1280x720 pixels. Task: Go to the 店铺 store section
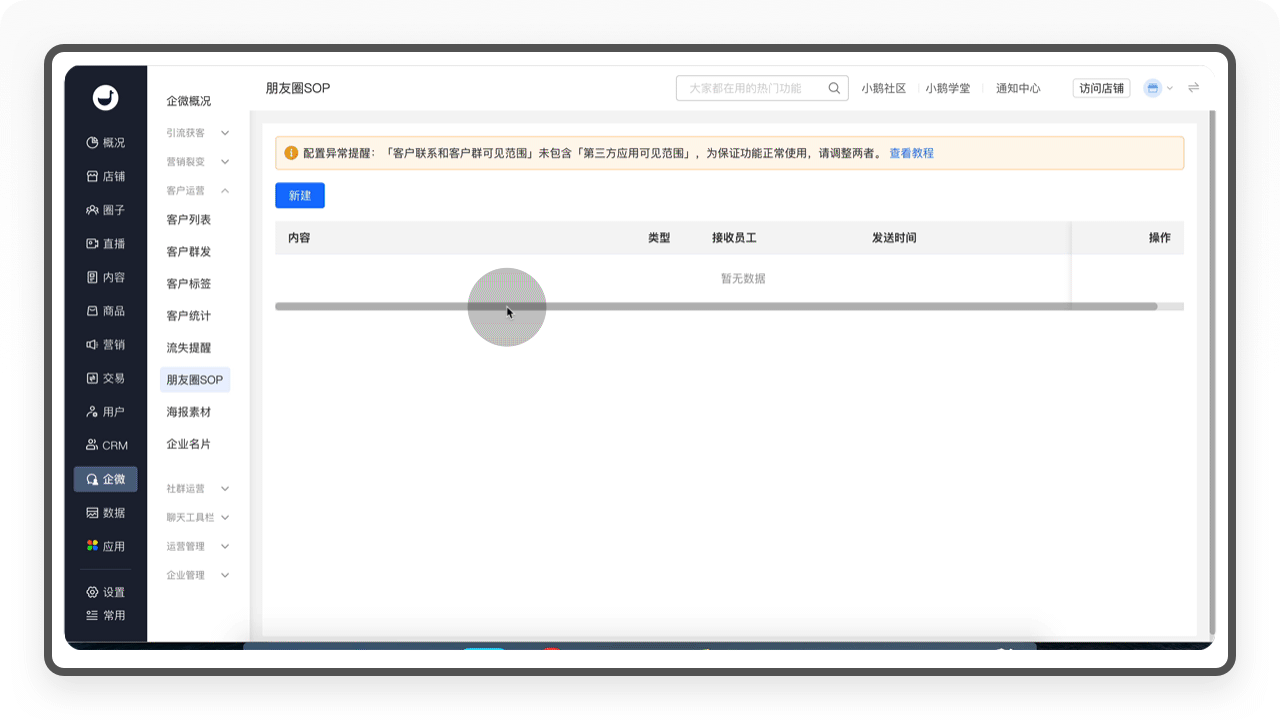click(105, 177)
